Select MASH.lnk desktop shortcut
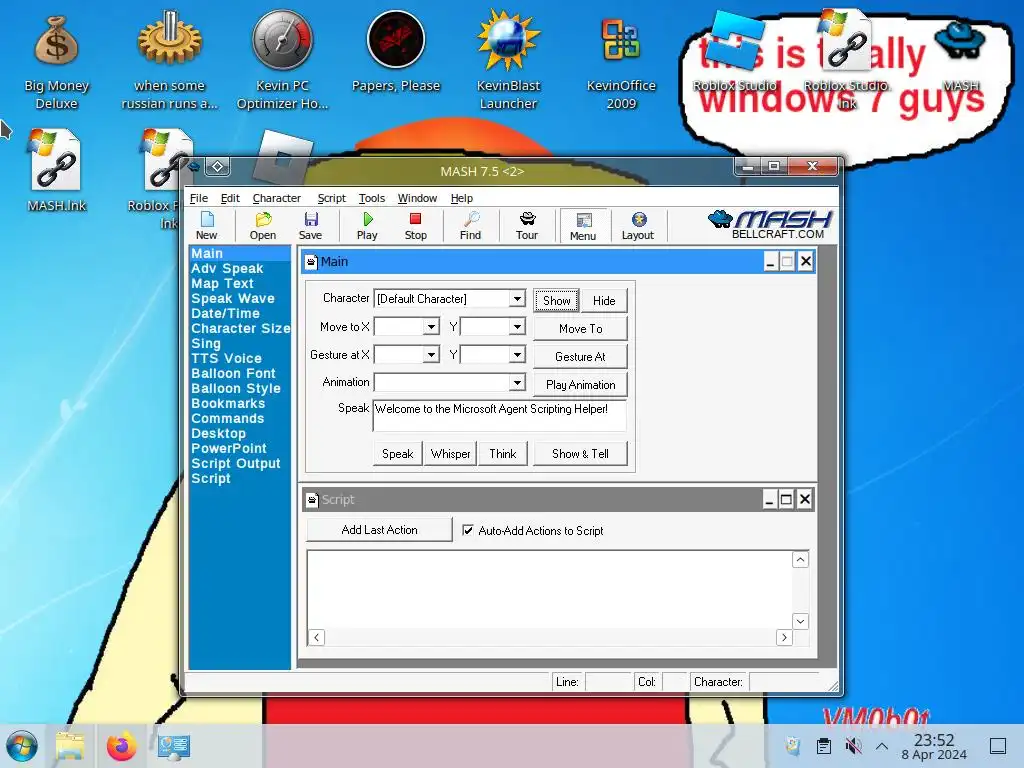This screenshot has height=768, width=1024. [x=56, y=171]
